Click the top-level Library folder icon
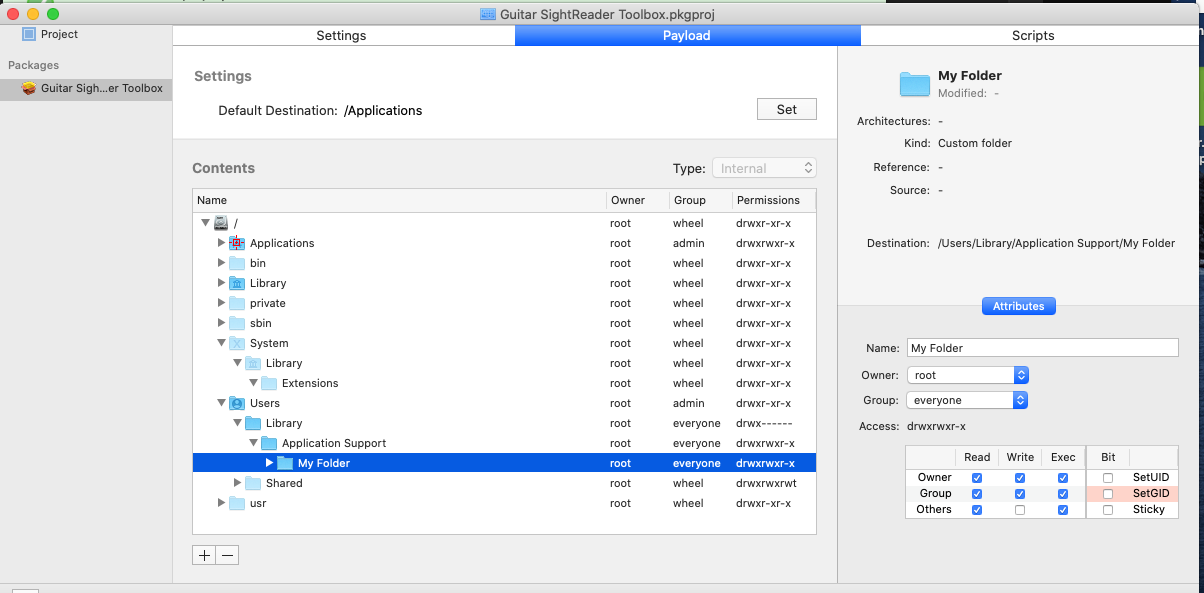 (x=237, y=283)
